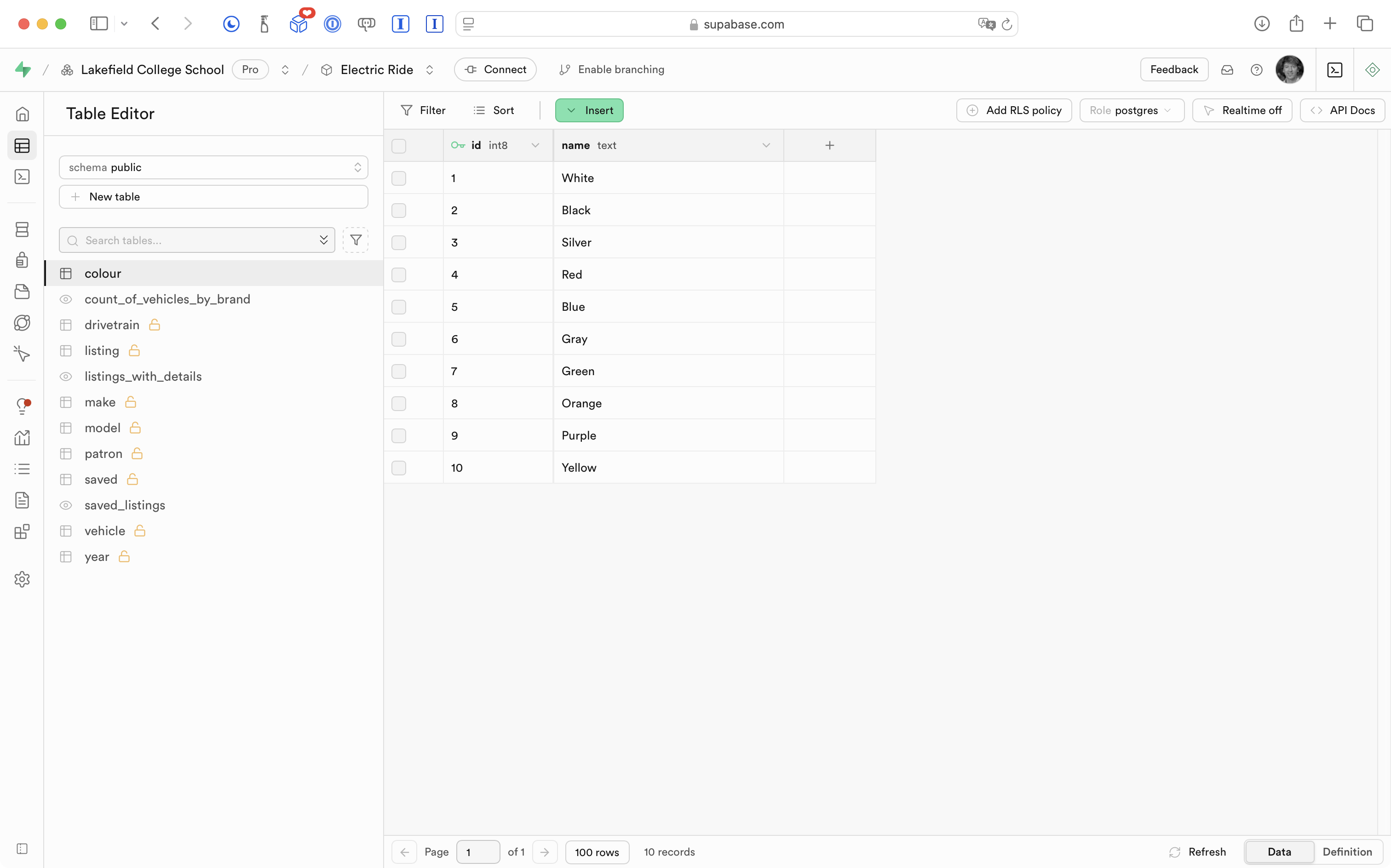The height and width of the screenshot is (868, 1391).
Task: Open project settings gear icon
Action: [x=22, y=579]
